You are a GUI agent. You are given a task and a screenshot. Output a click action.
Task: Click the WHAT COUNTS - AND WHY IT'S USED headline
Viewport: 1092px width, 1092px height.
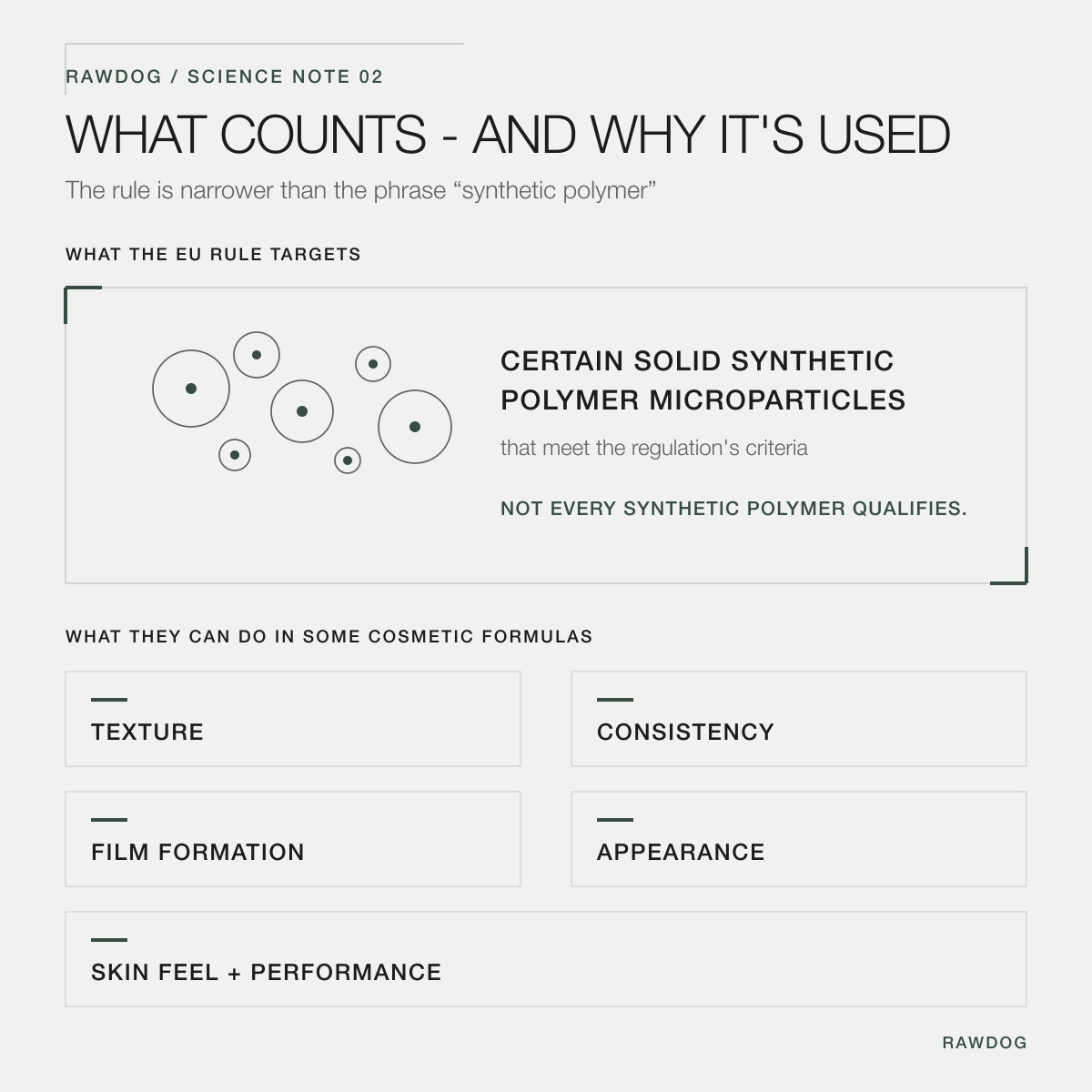pos(508,135)
